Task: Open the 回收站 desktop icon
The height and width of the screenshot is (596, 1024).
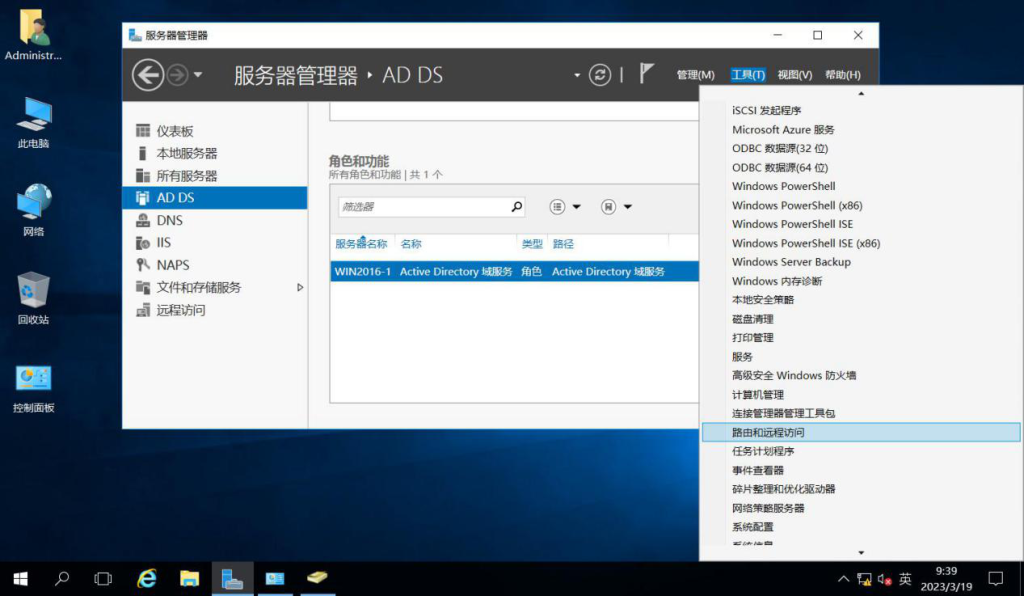Action: tap(33, 298)
